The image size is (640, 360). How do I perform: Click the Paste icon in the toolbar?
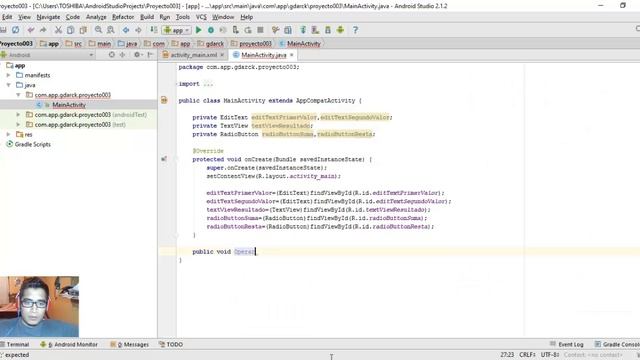(83, 30)
